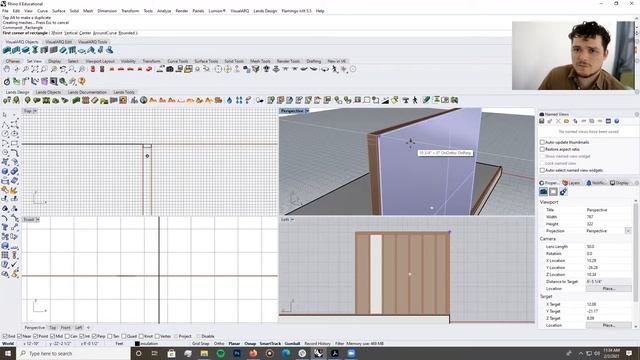Switch to the VisualARQ Tools tab
The height and width of the screenshot is (360, 640).
[x=93, y=42]
